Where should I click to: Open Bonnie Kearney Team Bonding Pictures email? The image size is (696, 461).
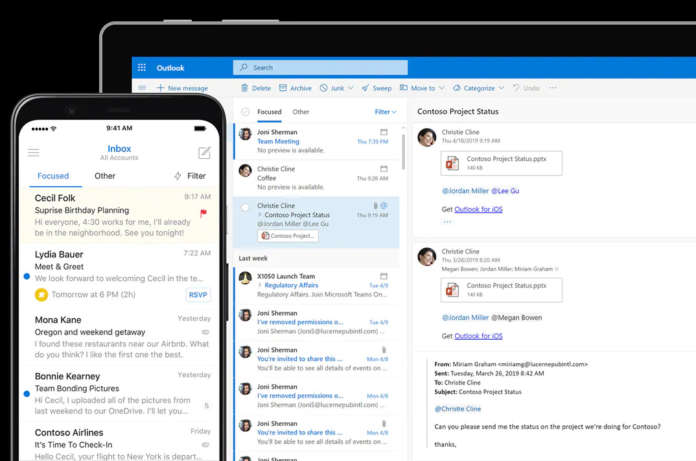click(x=119, y=393)
